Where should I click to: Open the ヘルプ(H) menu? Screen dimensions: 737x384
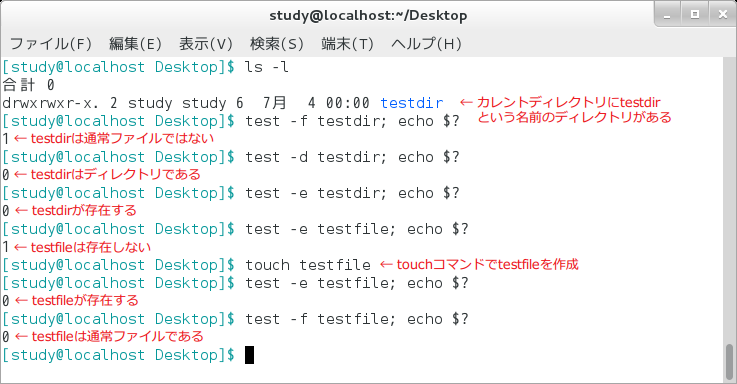point(426,44)
